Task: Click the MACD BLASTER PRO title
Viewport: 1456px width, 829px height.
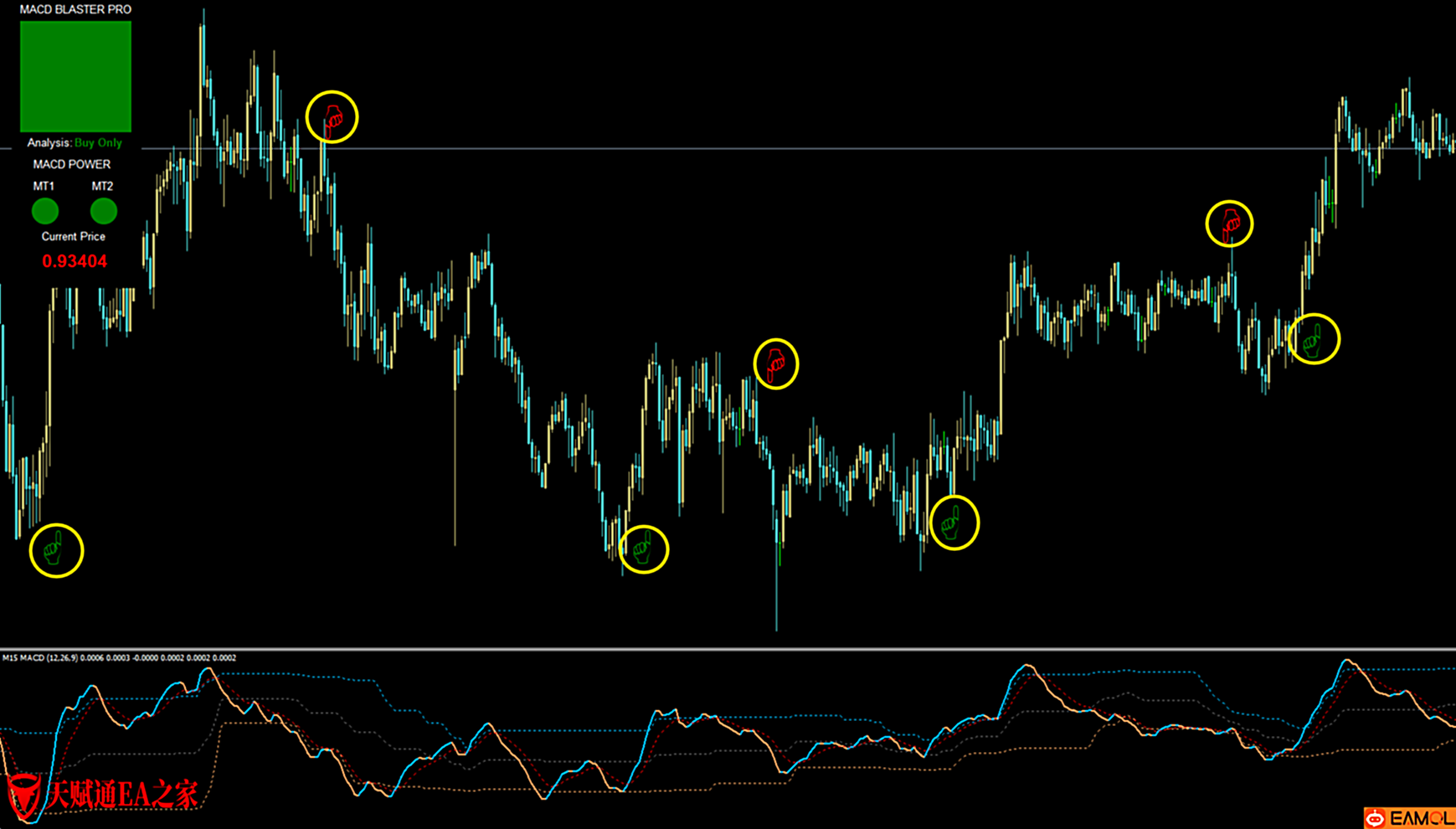Action: 75,9
